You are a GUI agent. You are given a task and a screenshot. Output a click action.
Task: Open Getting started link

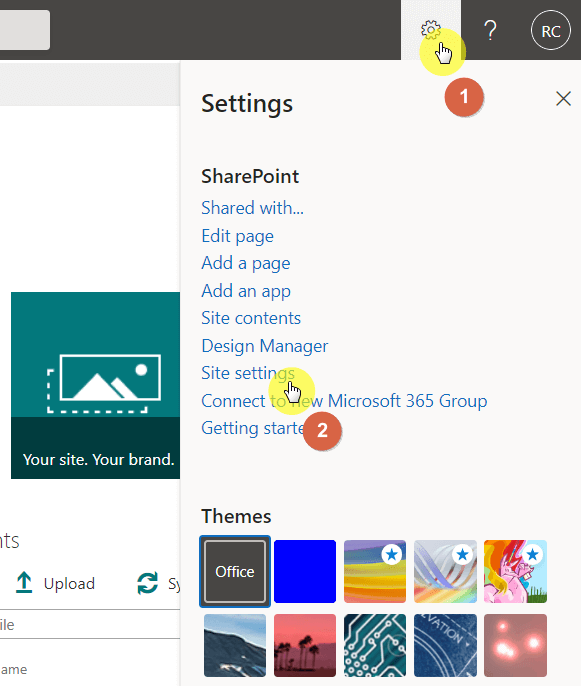(254, 428)
